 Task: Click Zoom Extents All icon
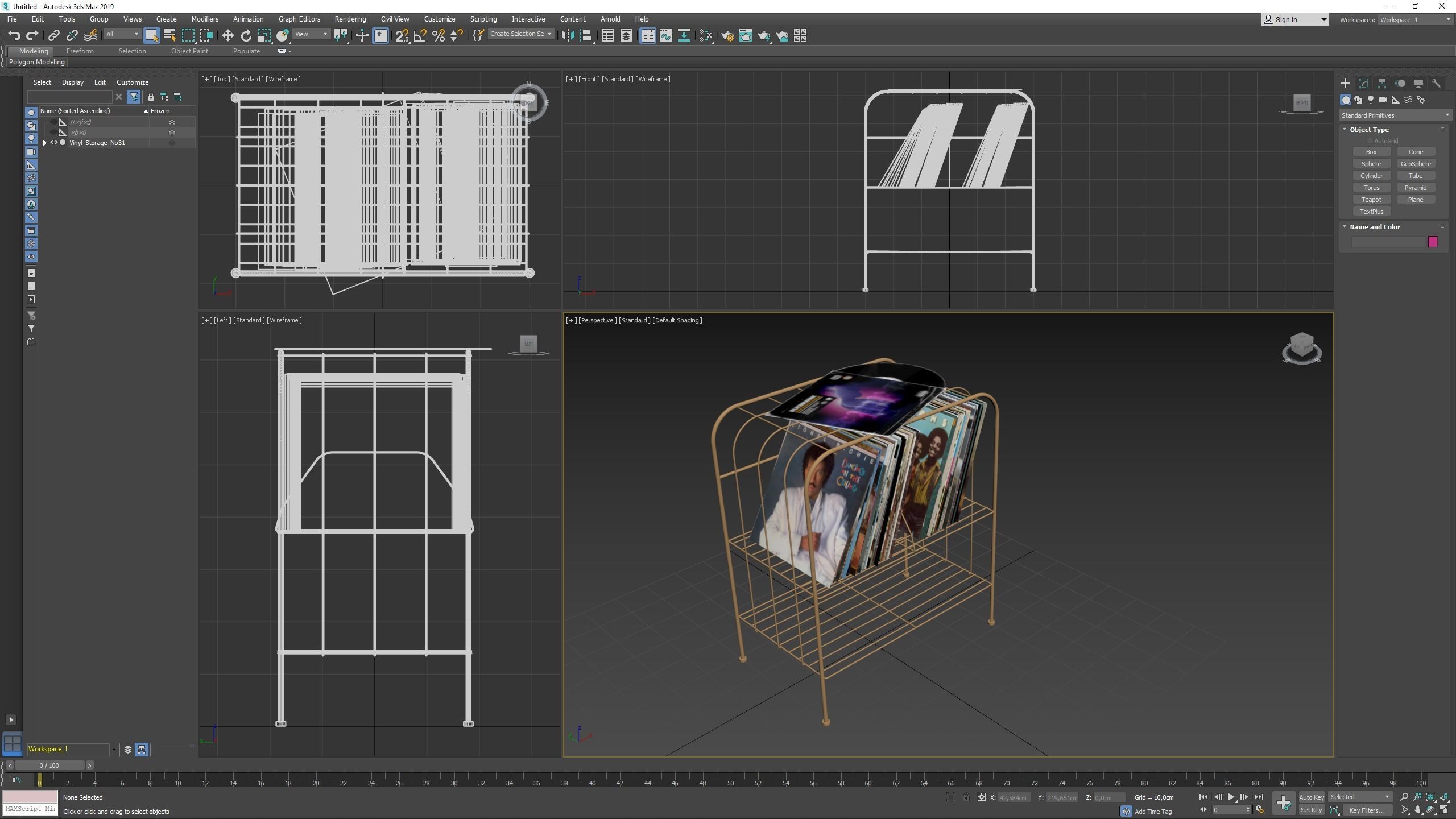[x=1443, y=797]
